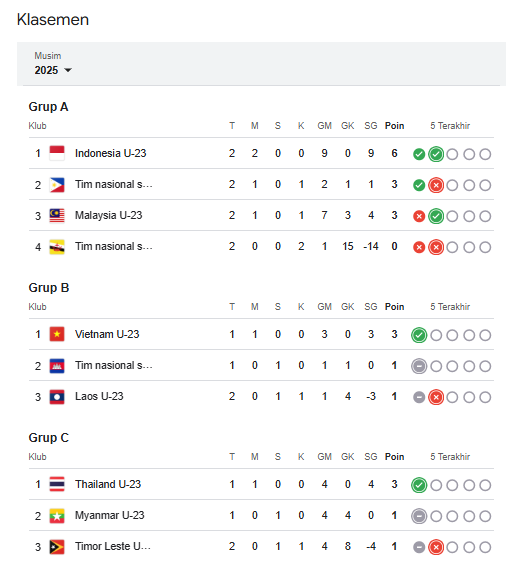Click the Indonesia U-23 flag icon
Screen dimensions: 515x568
click(x=57, y=153)
